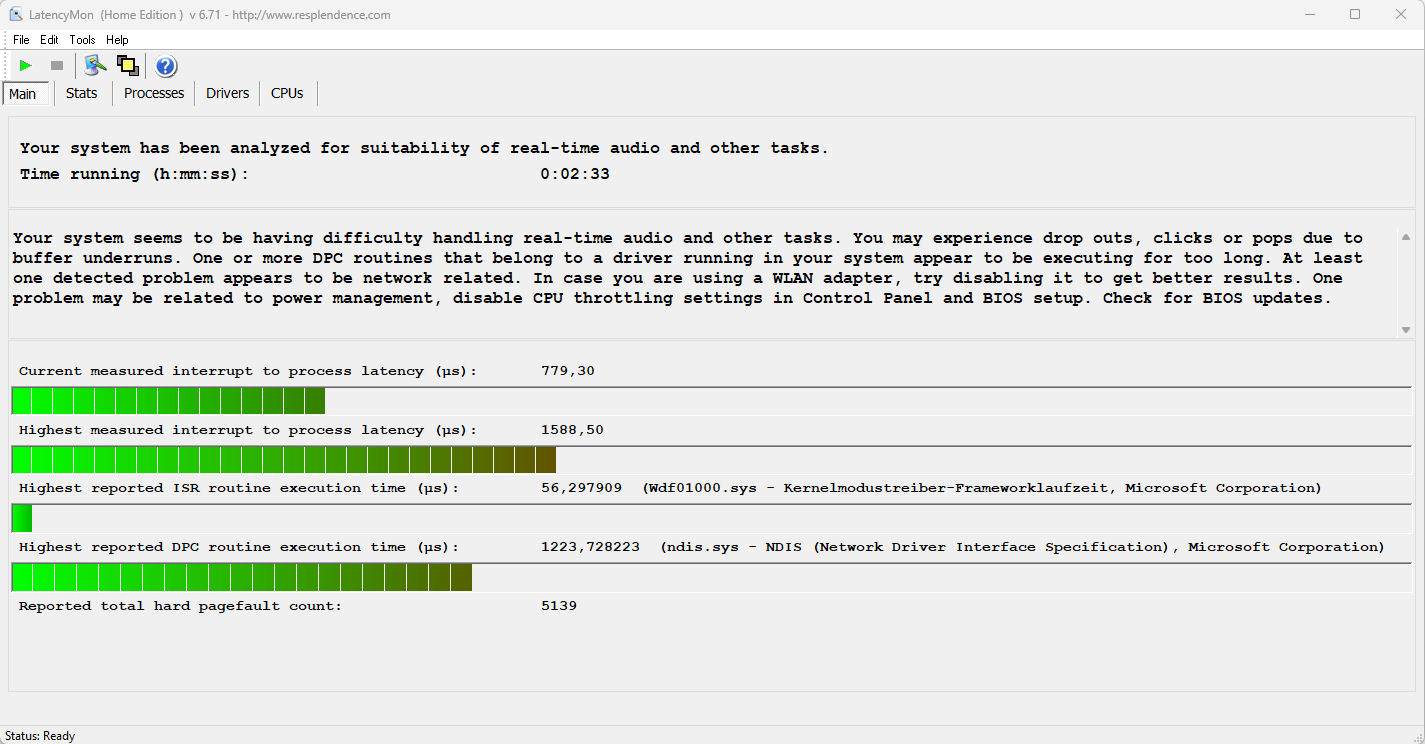Open the Tools menu
1425x744 pixels.
pyautogui.click(x=82, y=40)
